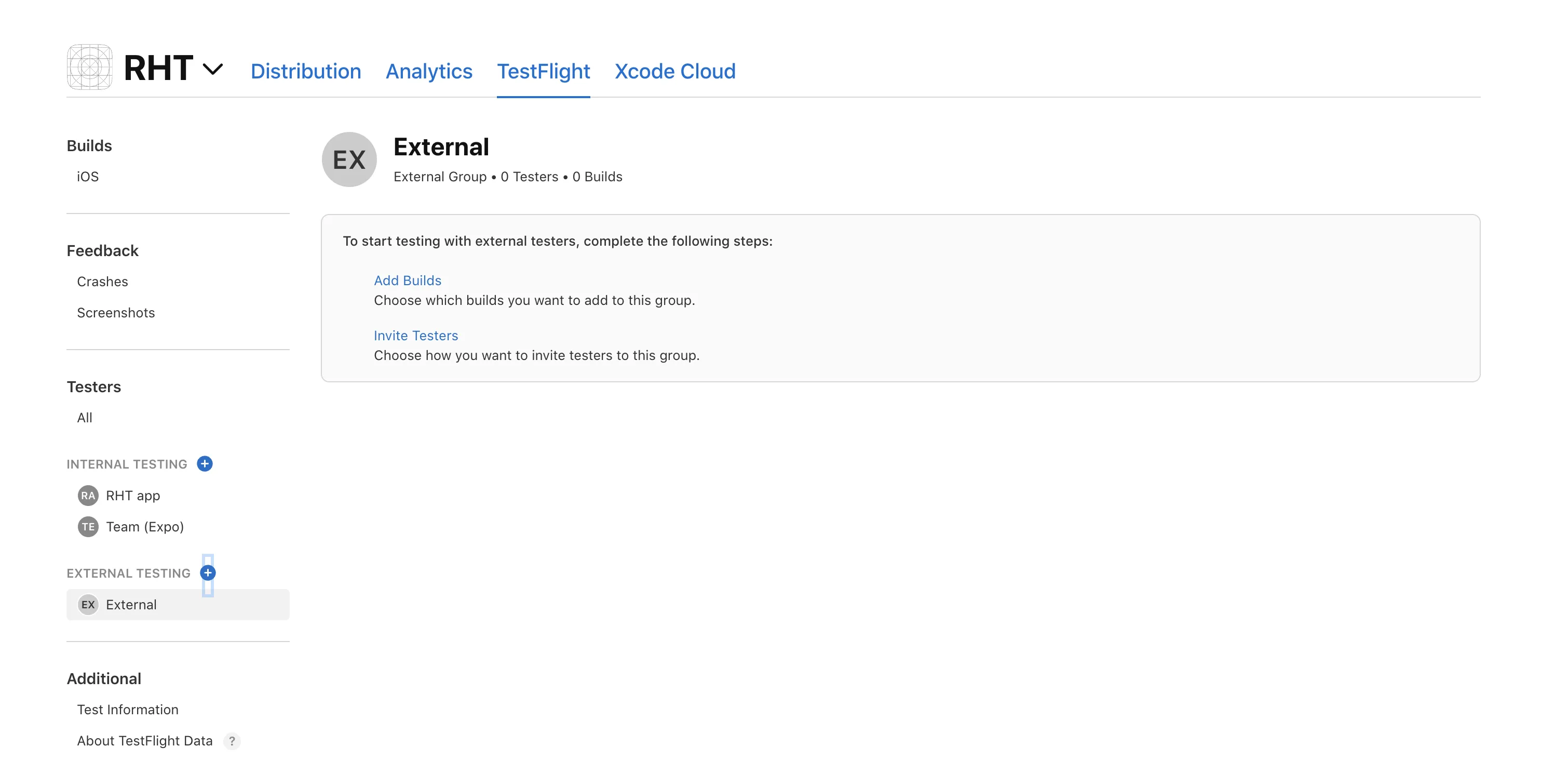Open the Distribution tab
This screenshot has width=1568, height=774.
click(x=306, y=71)
